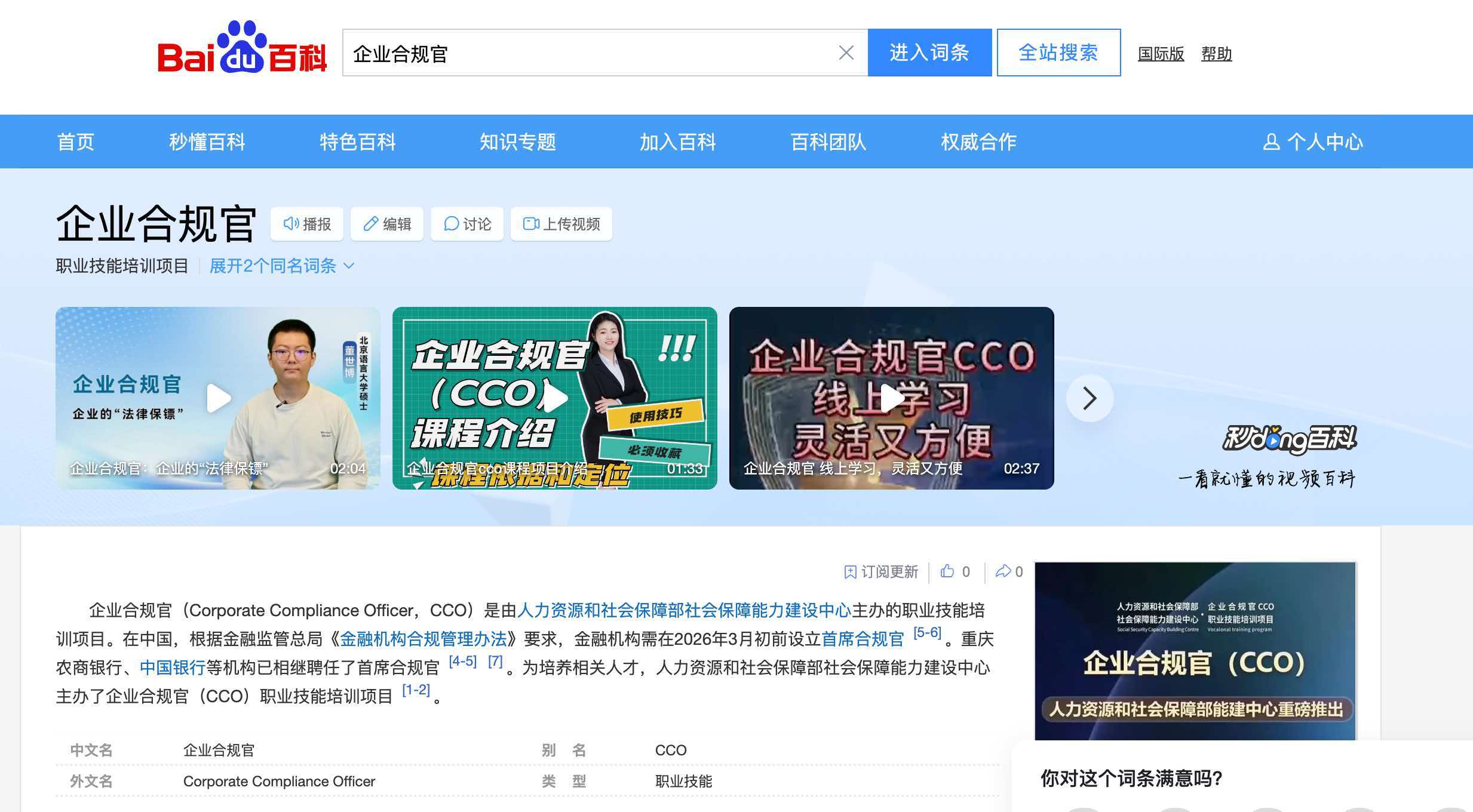Expand 展开2个同名词条 dropdown
Viewport: 1473px width, 812px height.
point(282,266)
